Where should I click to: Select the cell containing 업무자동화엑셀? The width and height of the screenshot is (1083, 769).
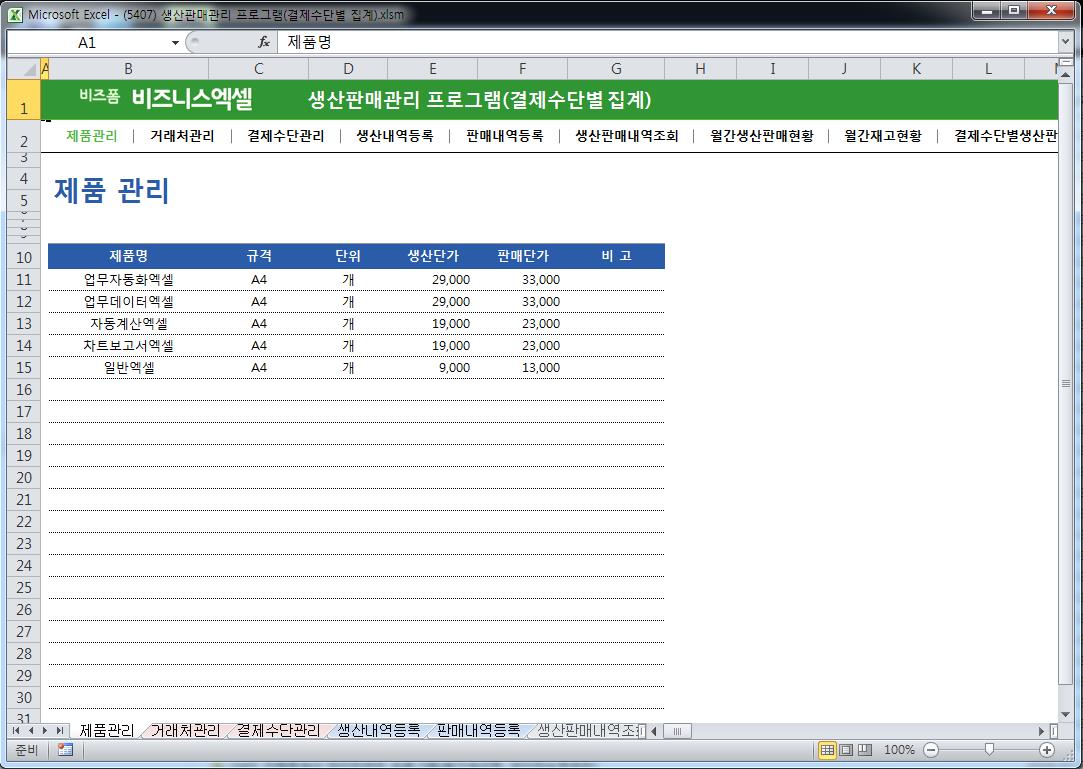(128, 280)
